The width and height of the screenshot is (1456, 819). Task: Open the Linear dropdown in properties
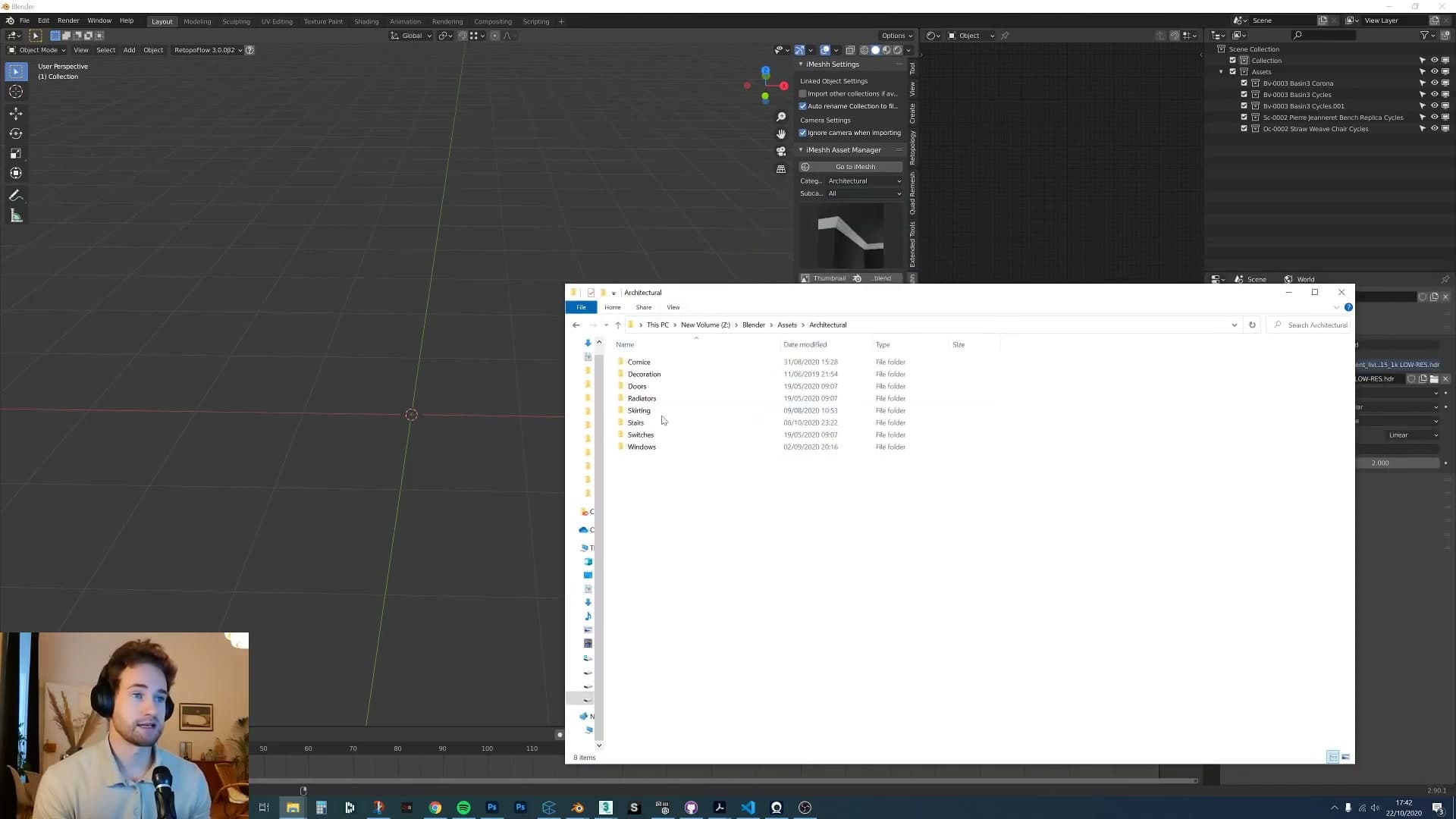(x=1412, y=435)
